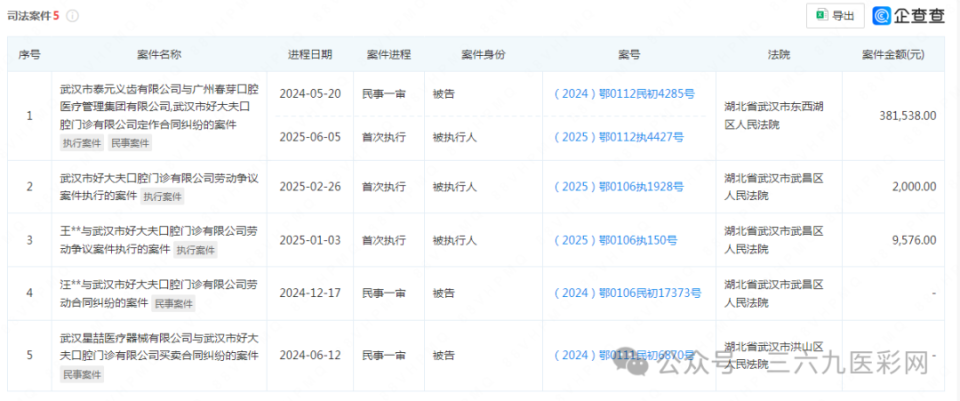The image size is (960, 401).
Task: Click amount 2,000.00
Action: tap(914, 187)
